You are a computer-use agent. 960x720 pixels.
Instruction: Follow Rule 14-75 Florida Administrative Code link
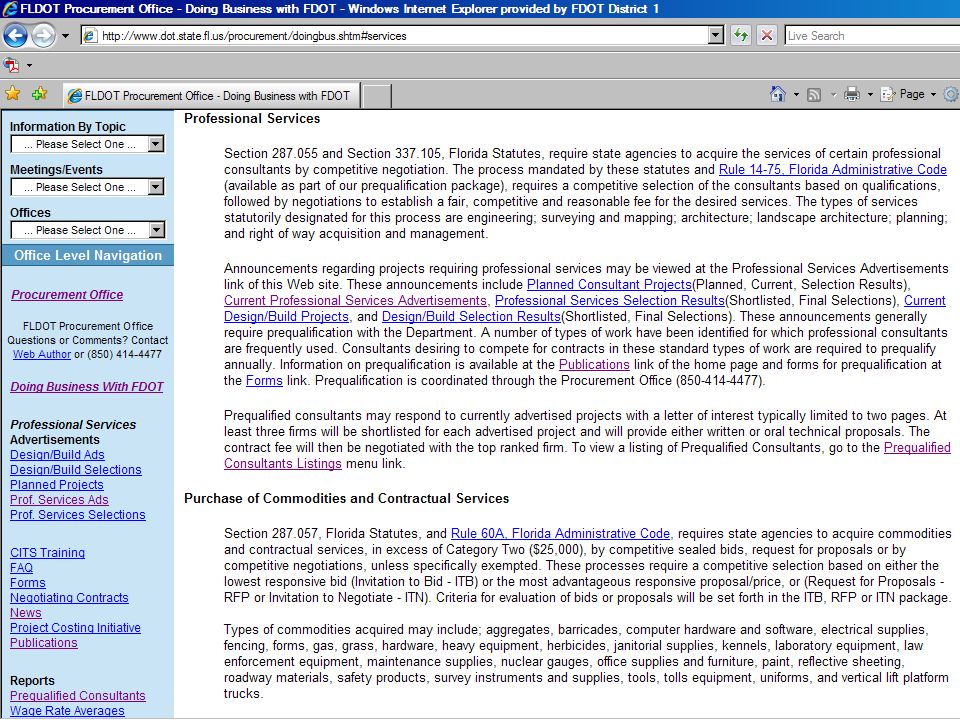tap(833, 170)
